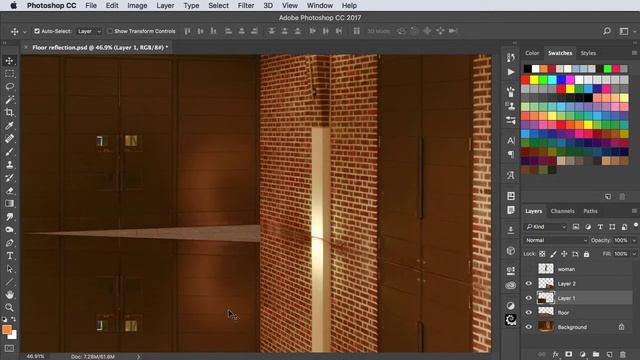Select the Pen tool
This screenshot has width=640, height=360.
9,243
